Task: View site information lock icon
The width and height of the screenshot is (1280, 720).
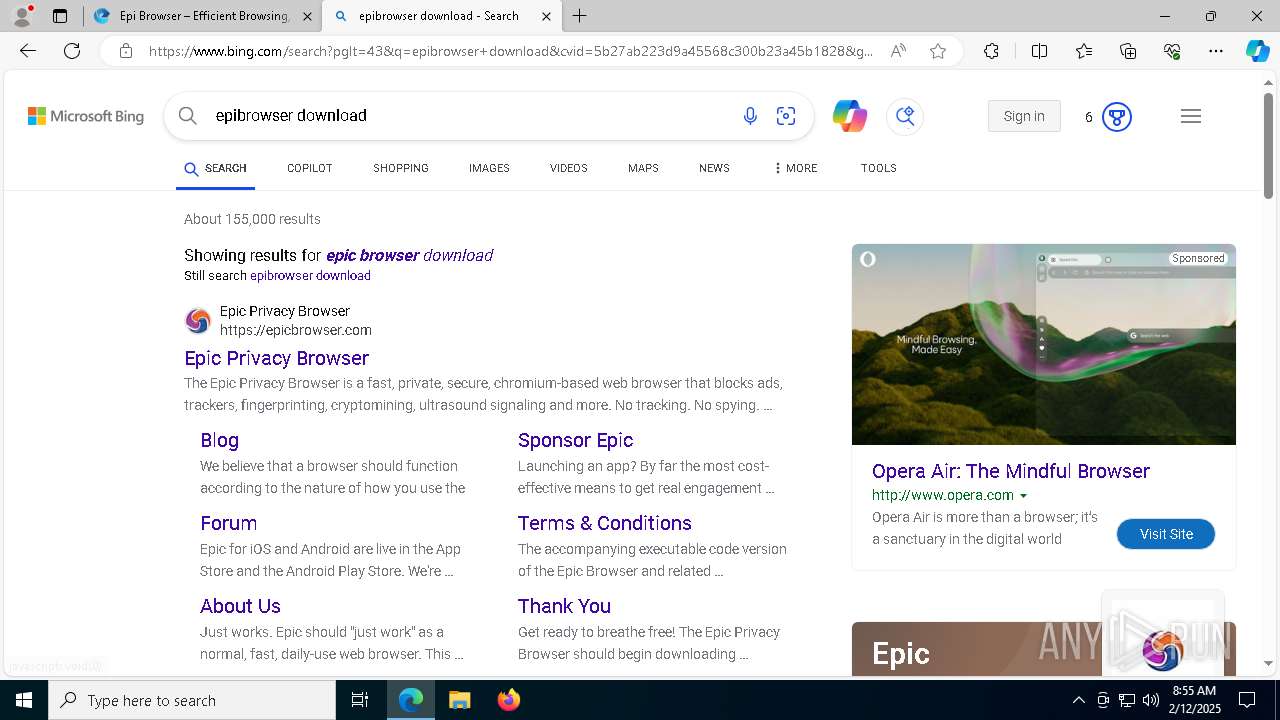Action: [126, 51]
